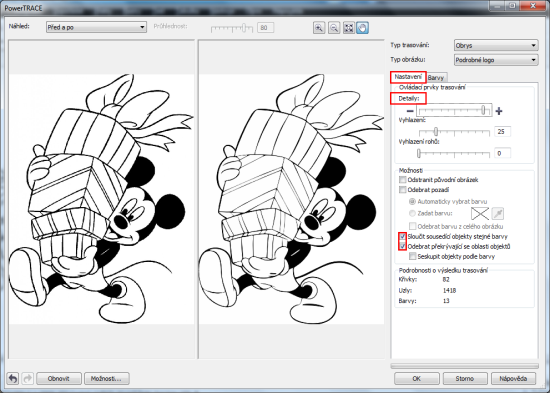Select Zadat barvu radio button
The height and width of the screenshot is (393, 550).
click(x=412, y=213)
